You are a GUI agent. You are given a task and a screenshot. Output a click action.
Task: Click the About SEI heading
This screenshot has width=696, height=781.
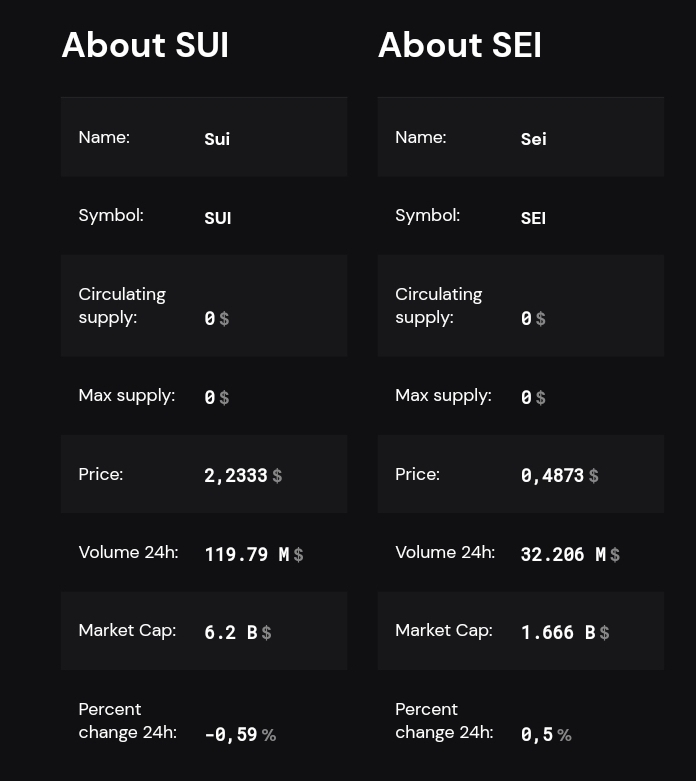pos(459,45)
